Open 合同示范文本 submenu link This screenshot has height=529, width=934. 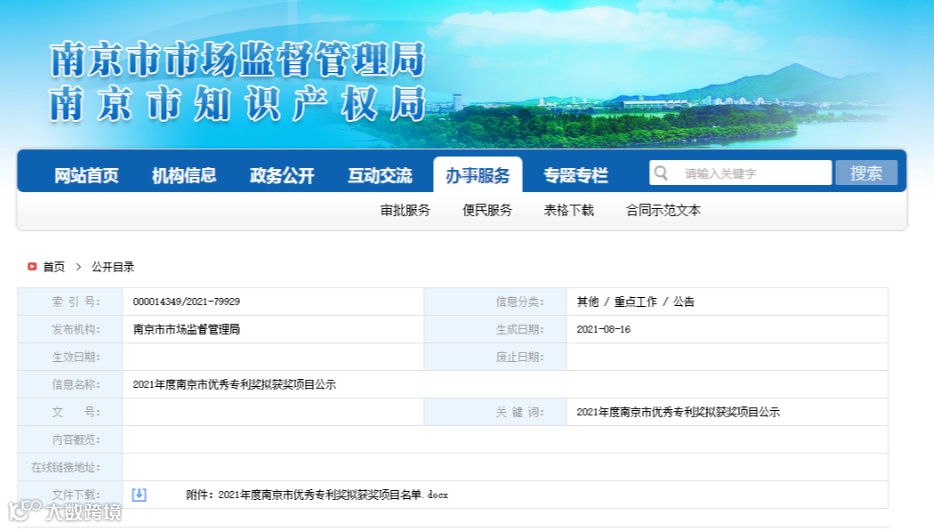point(663,210)
